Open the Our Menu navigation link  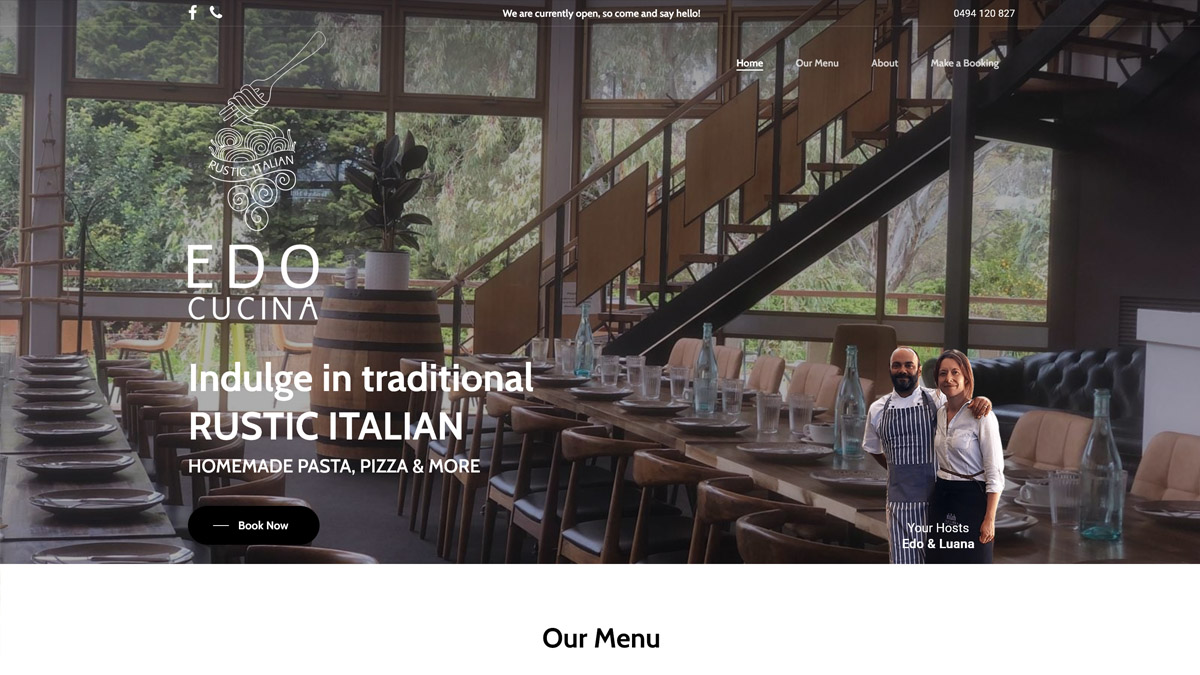817,63
